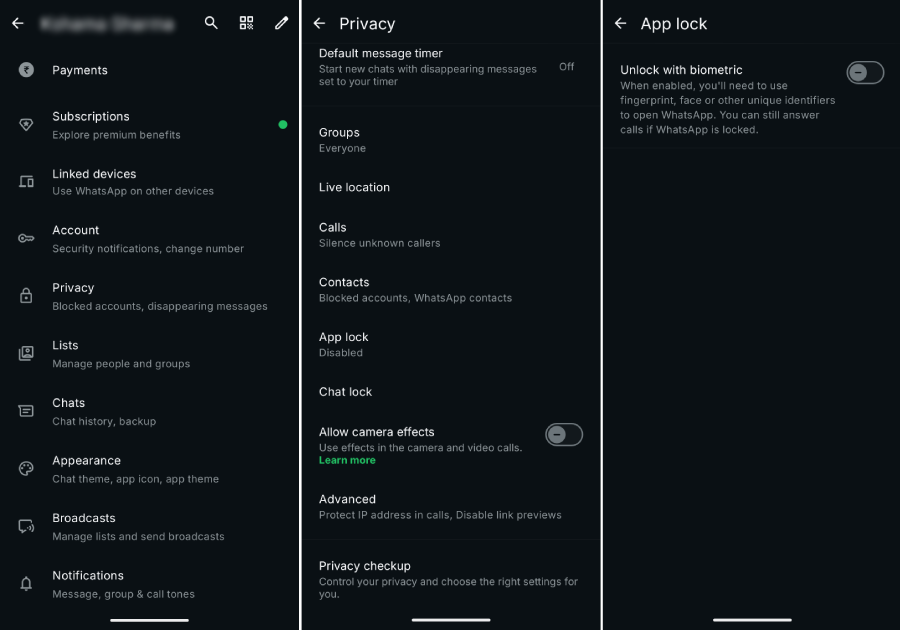Go back from the Privacy screen
This screenshot has height=630, width=900.
click(319, 23)
